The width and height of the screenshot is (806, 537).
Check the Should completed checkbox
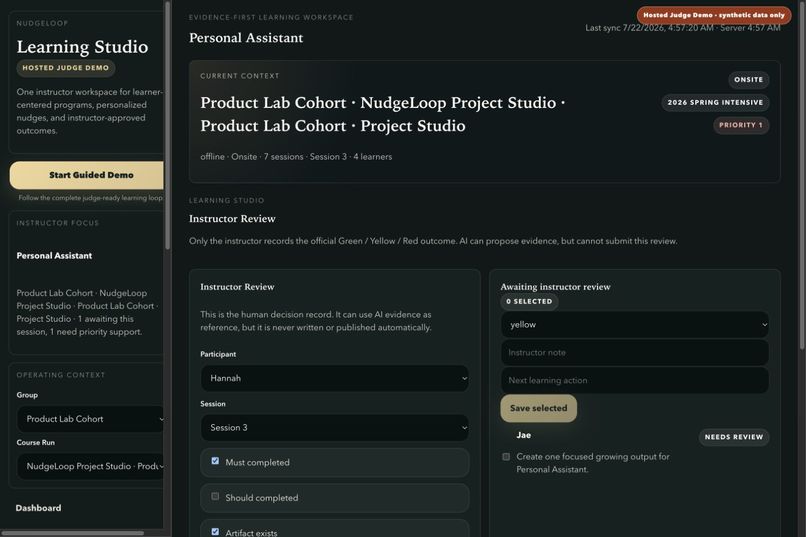tap(215, 496)
